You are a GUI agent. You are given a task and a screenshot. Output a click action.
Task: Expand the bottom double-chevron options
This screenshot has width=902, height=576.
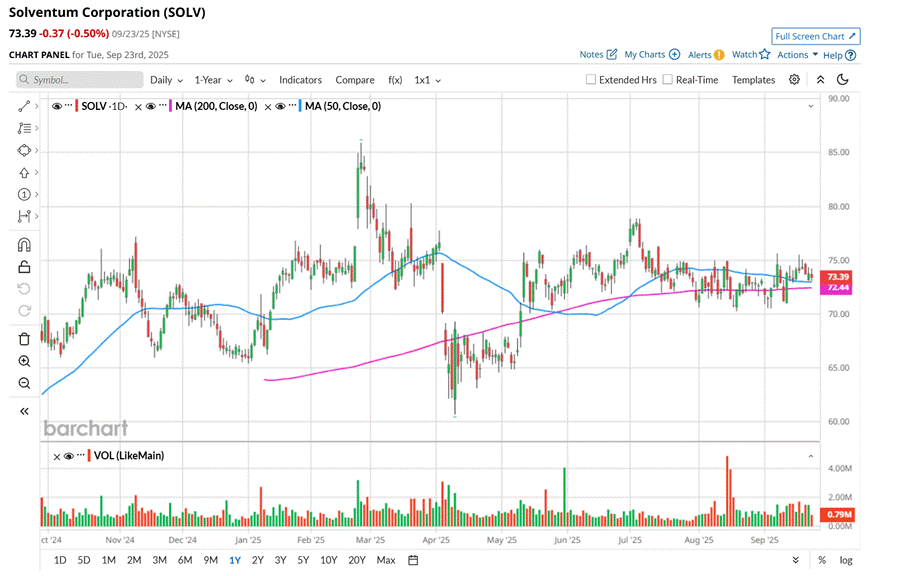point(796,560)
